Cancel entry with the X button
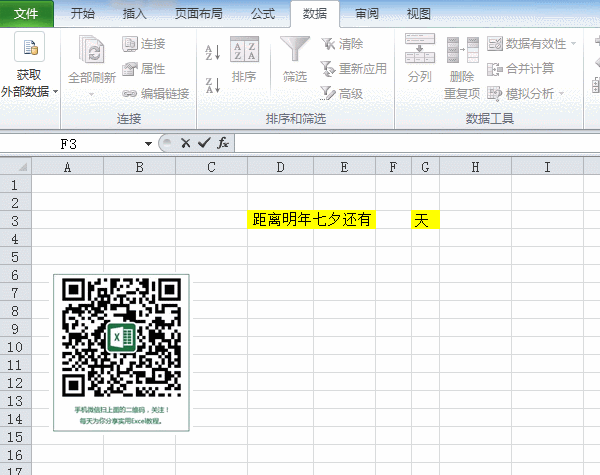600x475 pixels. click(186, 144)
